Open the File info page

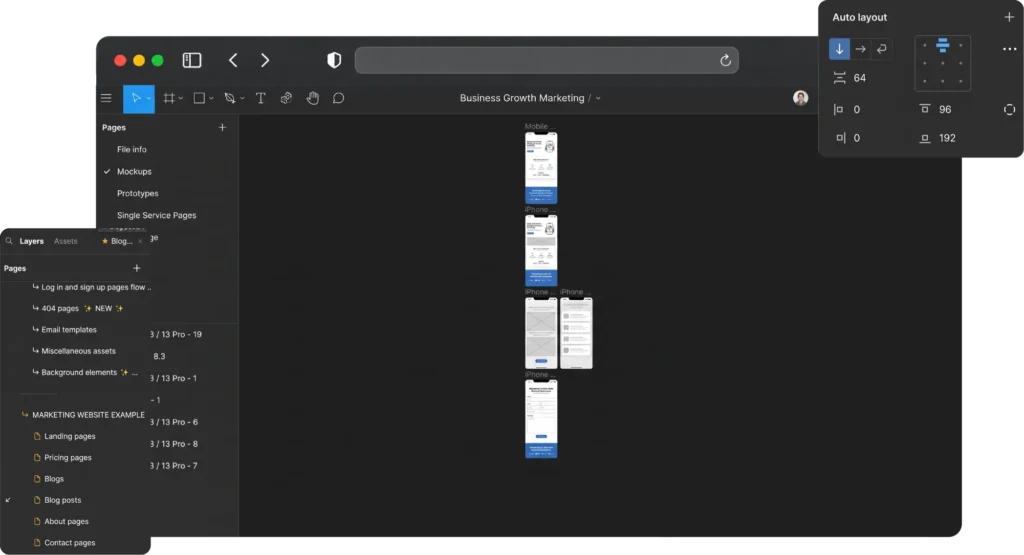point(131,150)
